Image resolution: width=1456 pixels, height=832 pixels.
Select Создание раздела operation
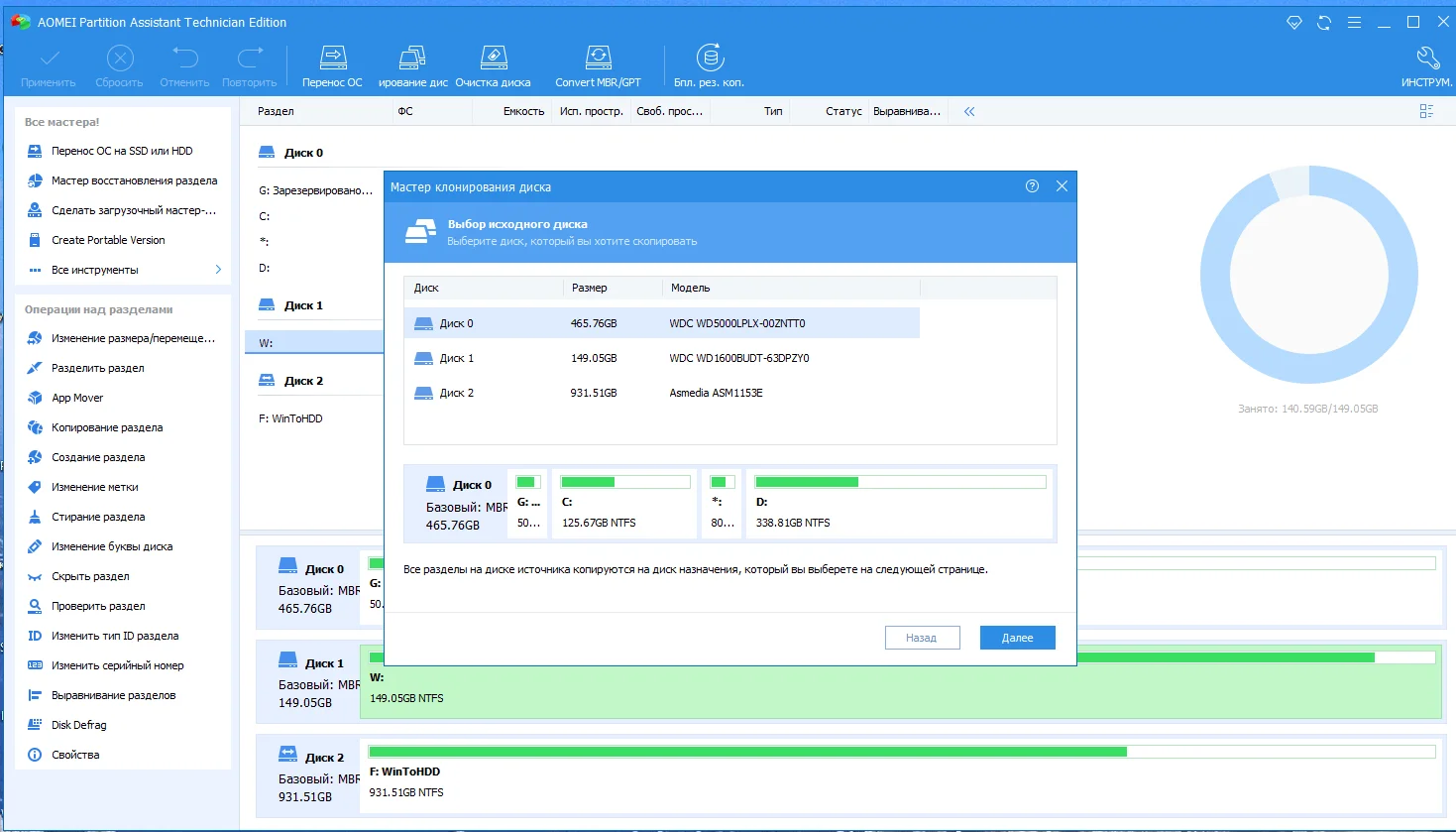pos(98,457)
